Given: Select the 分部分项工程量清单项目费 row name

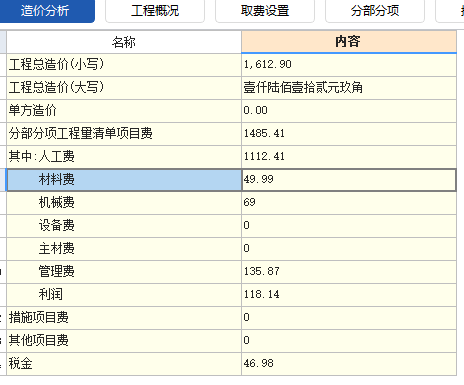Looking at the screenshot, I should pos(124,134).
